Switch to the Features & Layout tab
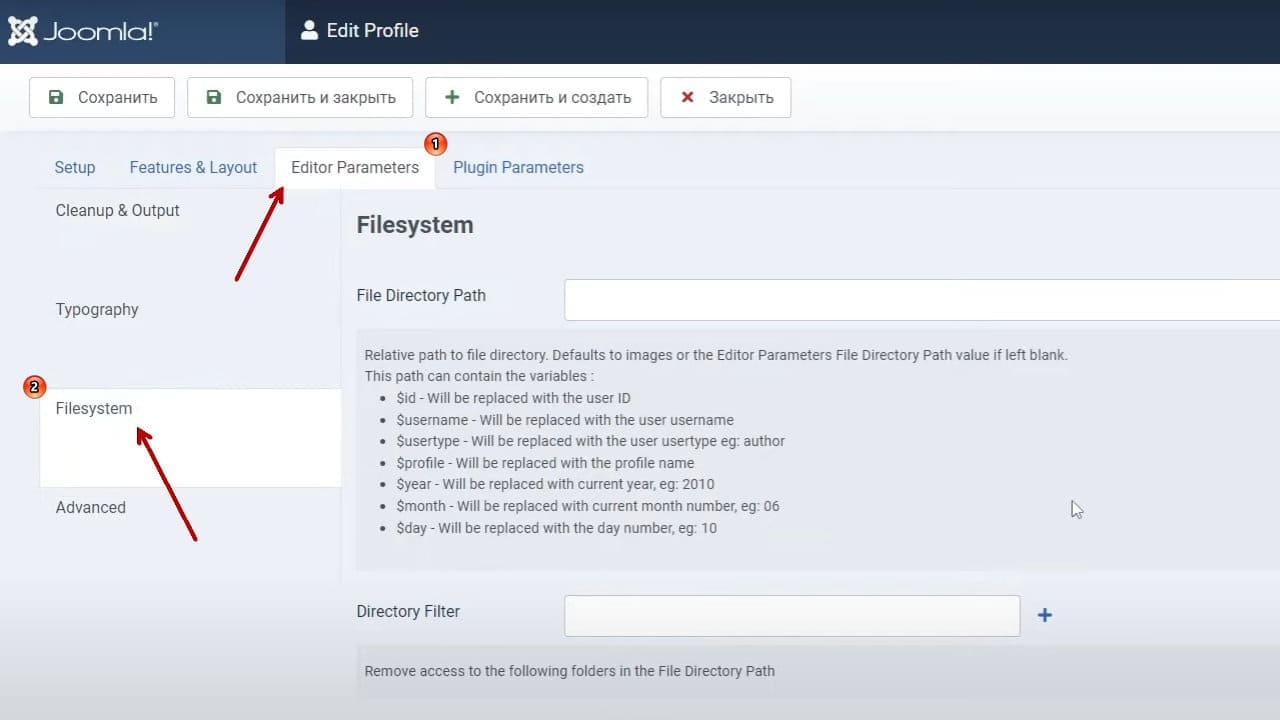This screenshot has height=720, width=1280. pyautogui.click(x=193, y=167)
